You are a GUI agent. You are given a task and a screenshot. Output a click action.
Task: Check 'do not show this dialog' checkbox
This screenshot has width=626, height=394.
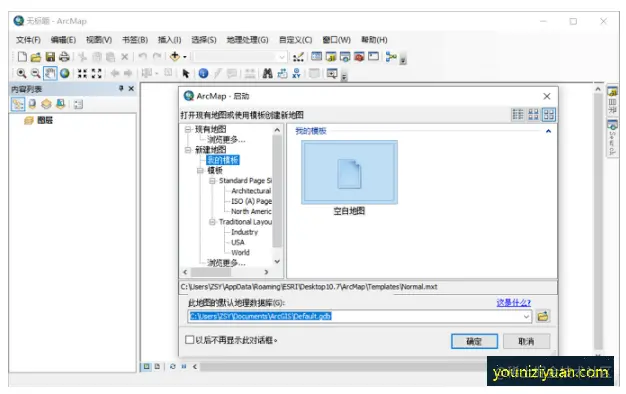(x=190, y=340)
